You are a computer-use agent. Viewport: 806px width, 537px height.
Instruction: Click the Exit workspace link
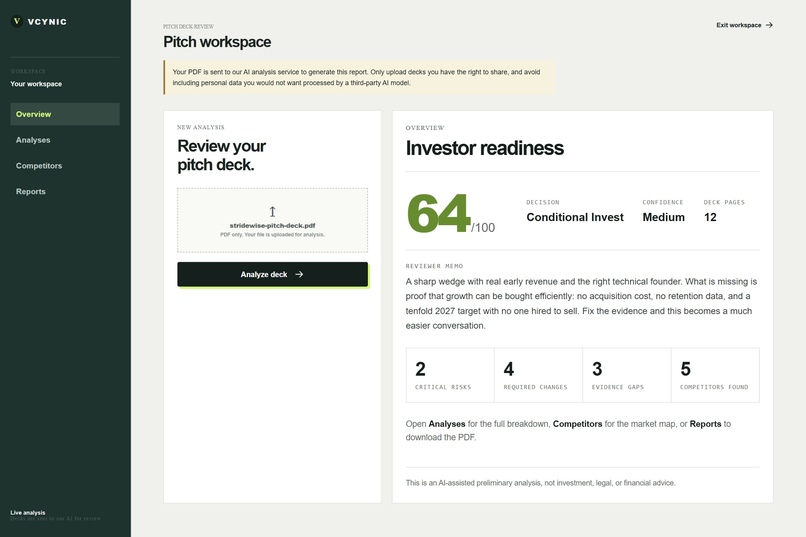click(744, 25)
